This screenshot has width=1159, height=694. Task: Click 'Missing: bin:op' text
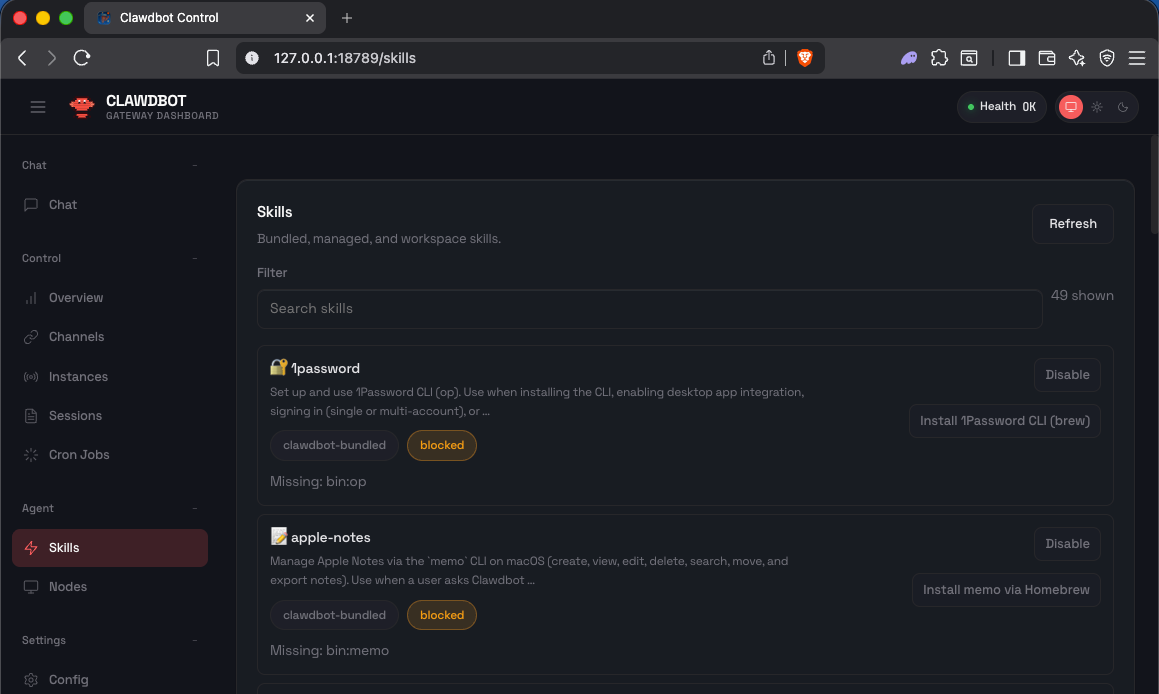318,482
